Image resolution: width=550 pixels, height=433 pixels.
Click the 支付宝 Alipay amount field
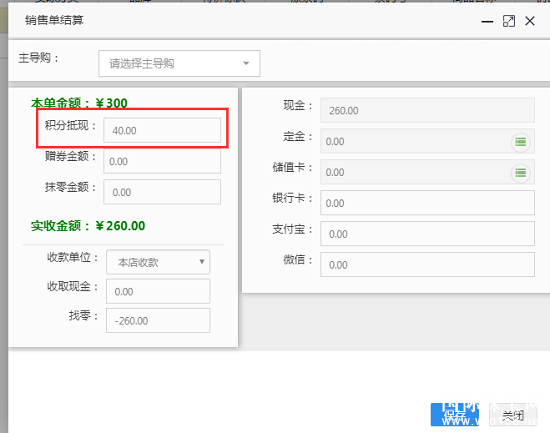[x=428, y=234]
